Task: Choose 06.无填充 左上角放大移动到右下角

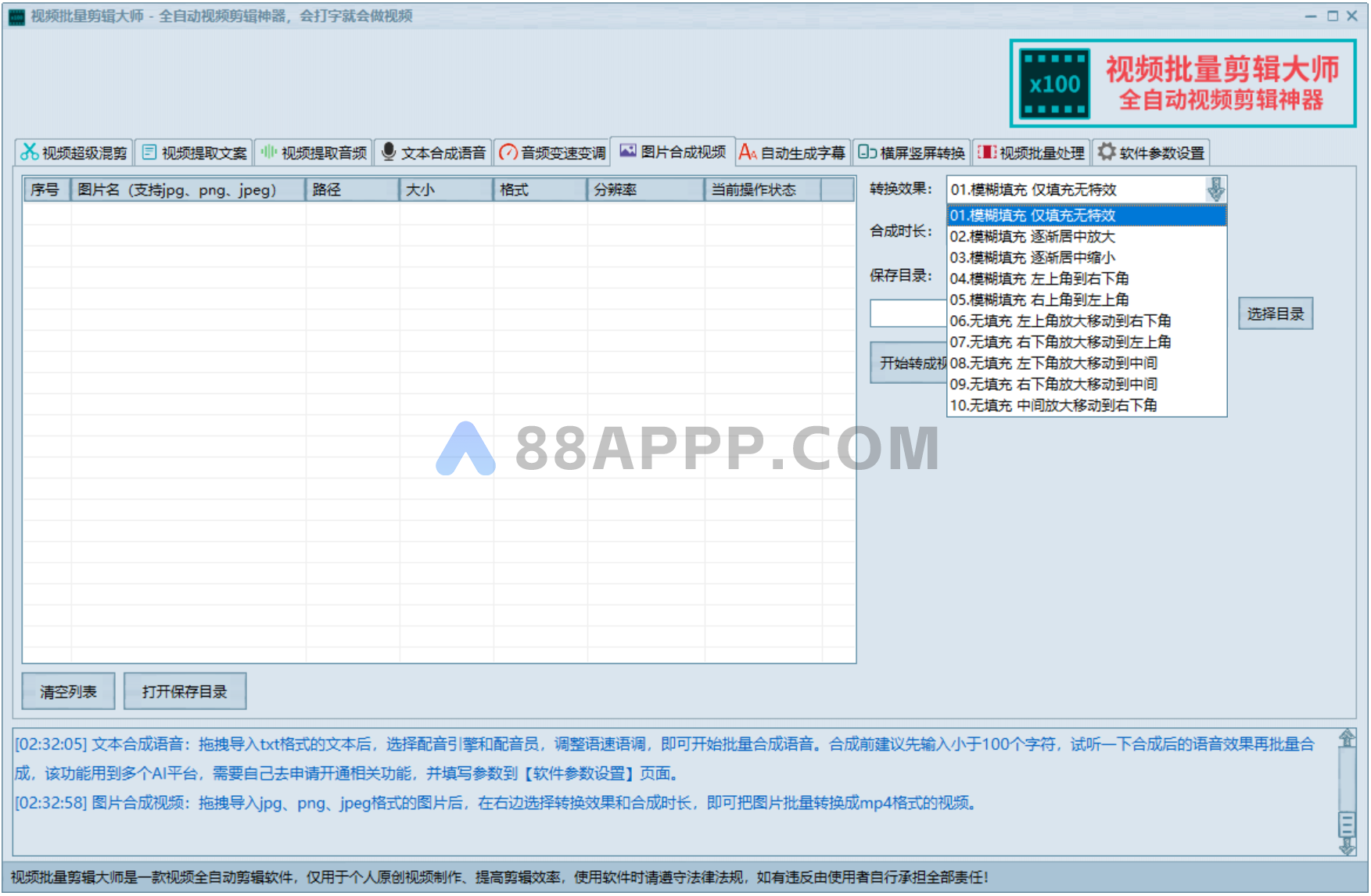Action: (1086, 321)
